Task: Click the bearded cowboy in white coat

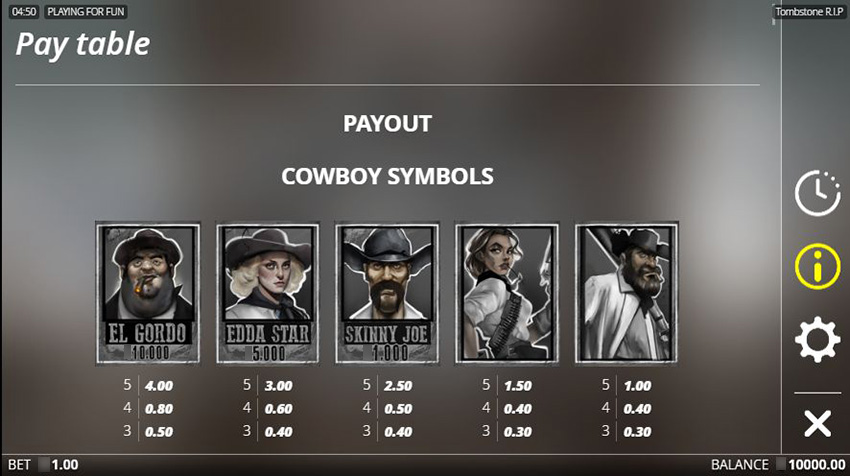Action: click(x=627, y=293)
